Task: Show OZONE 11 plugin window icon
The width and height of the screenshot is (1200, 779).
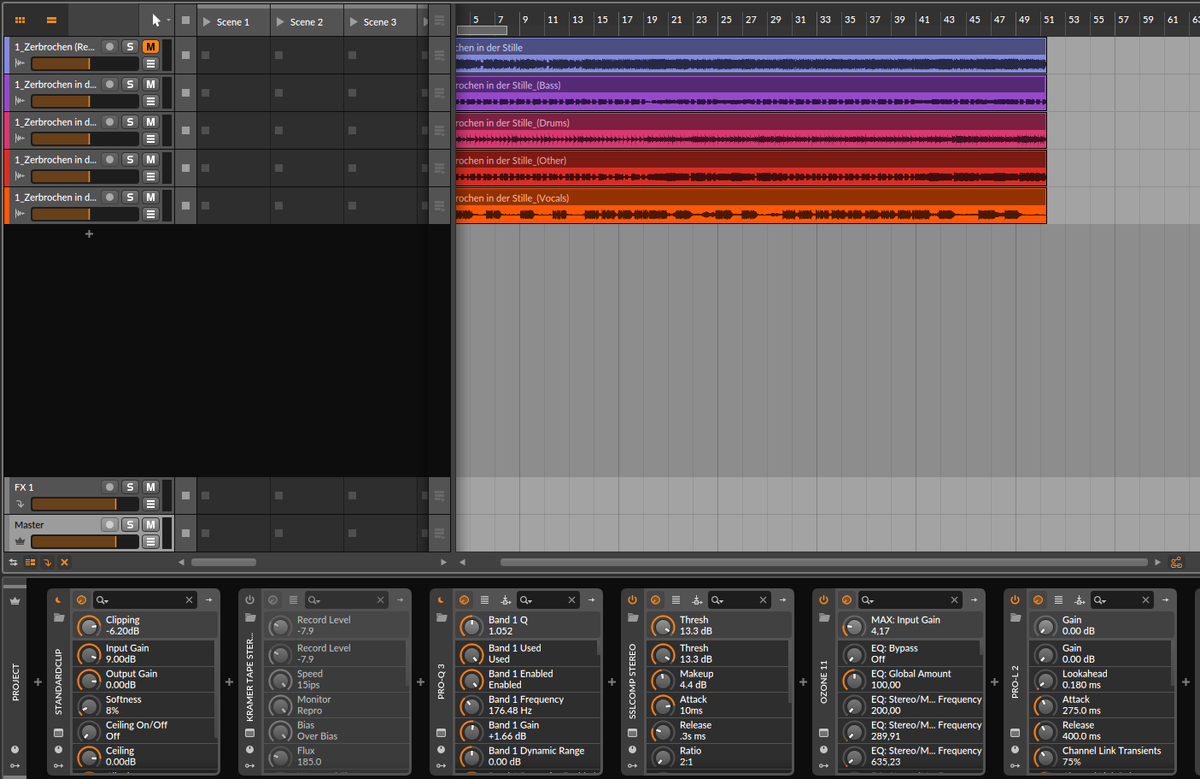Action: pos(823,733)
